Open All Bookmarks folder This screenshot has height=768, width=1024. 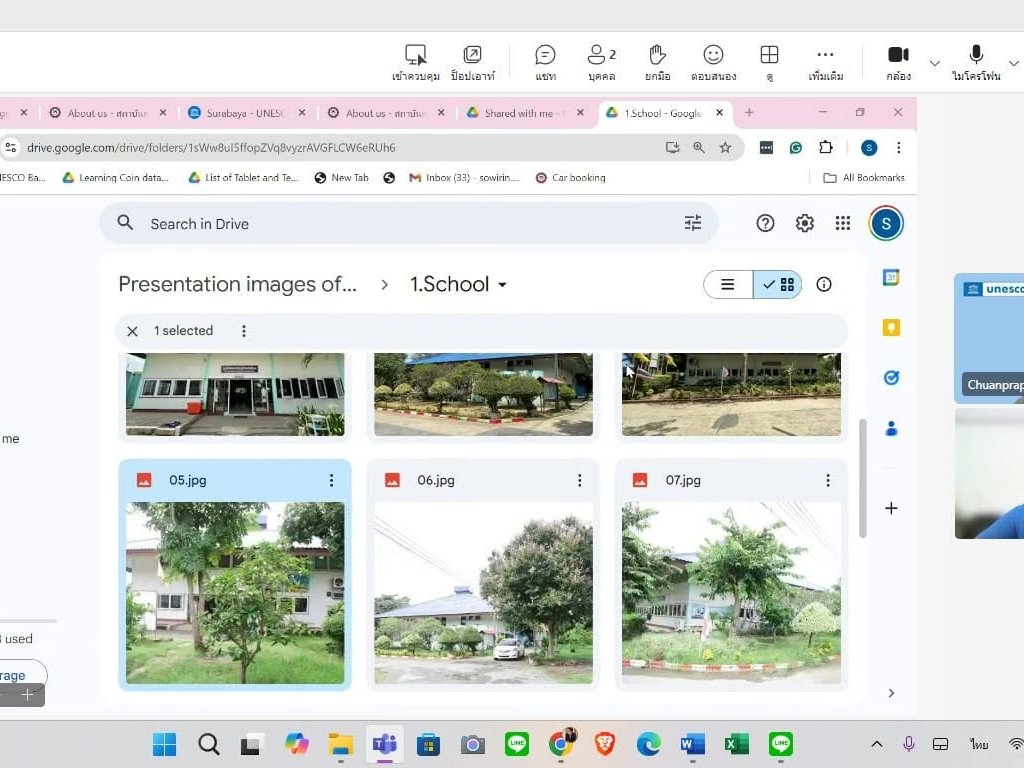pyautogui.click(x=864, y=178)
